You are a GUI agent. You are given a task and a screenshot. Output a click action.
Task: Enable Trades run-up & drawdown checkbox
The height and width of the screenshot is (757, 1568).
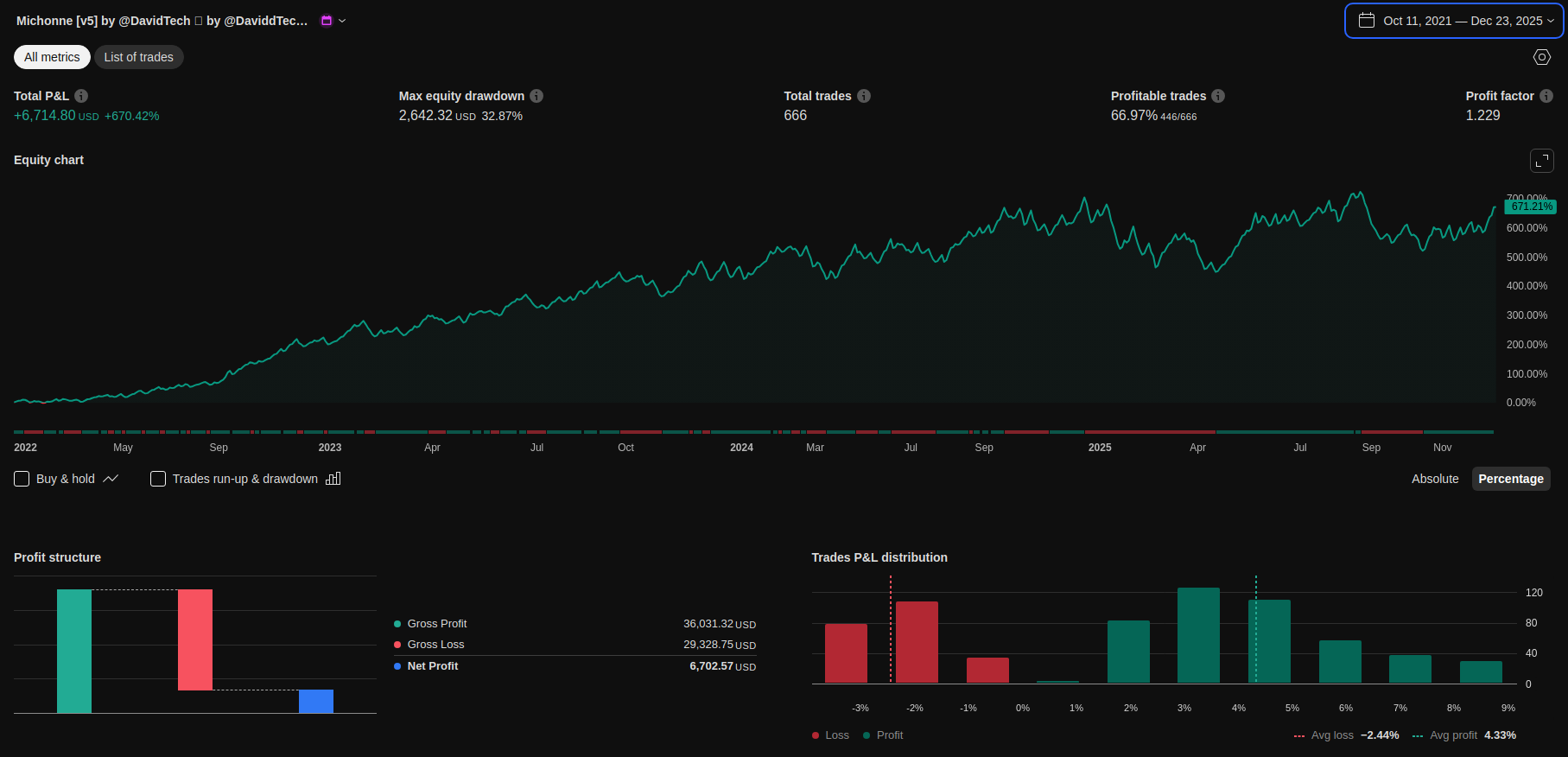158,479
